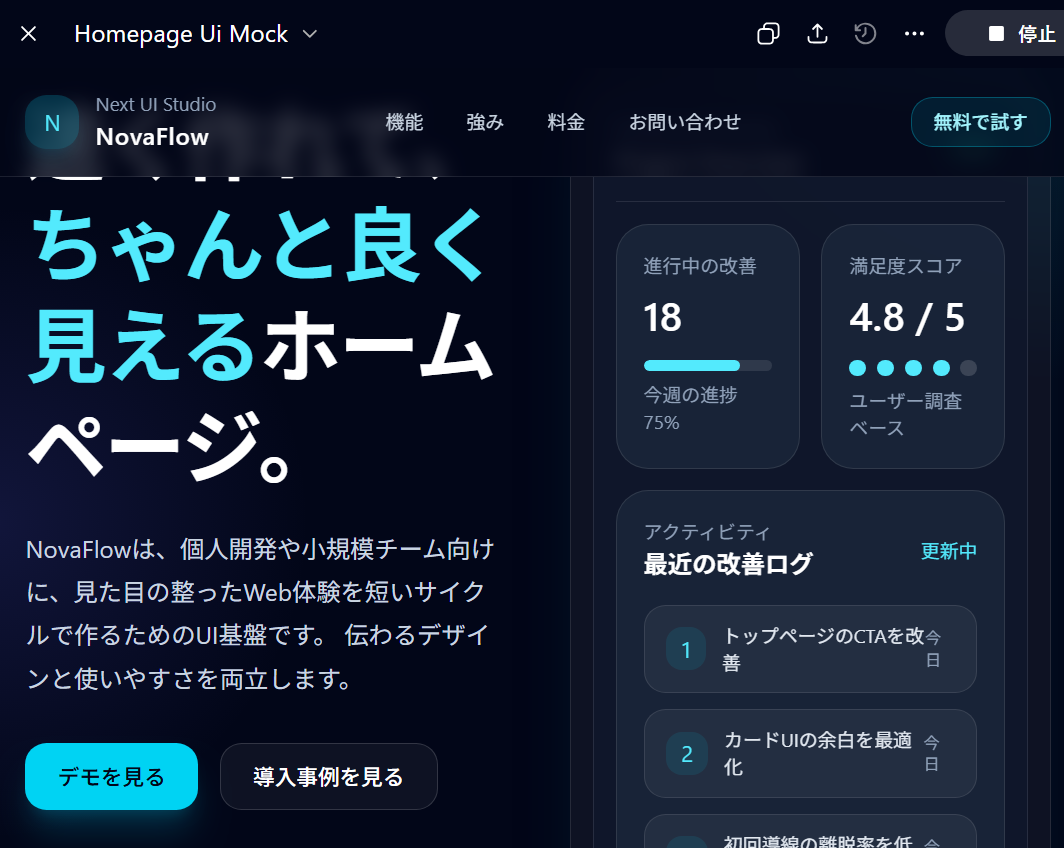Open the share/export icon in the top bar
Image resolution: width=1064 pixels, height=848 pixels.
(x=817, y=33)
